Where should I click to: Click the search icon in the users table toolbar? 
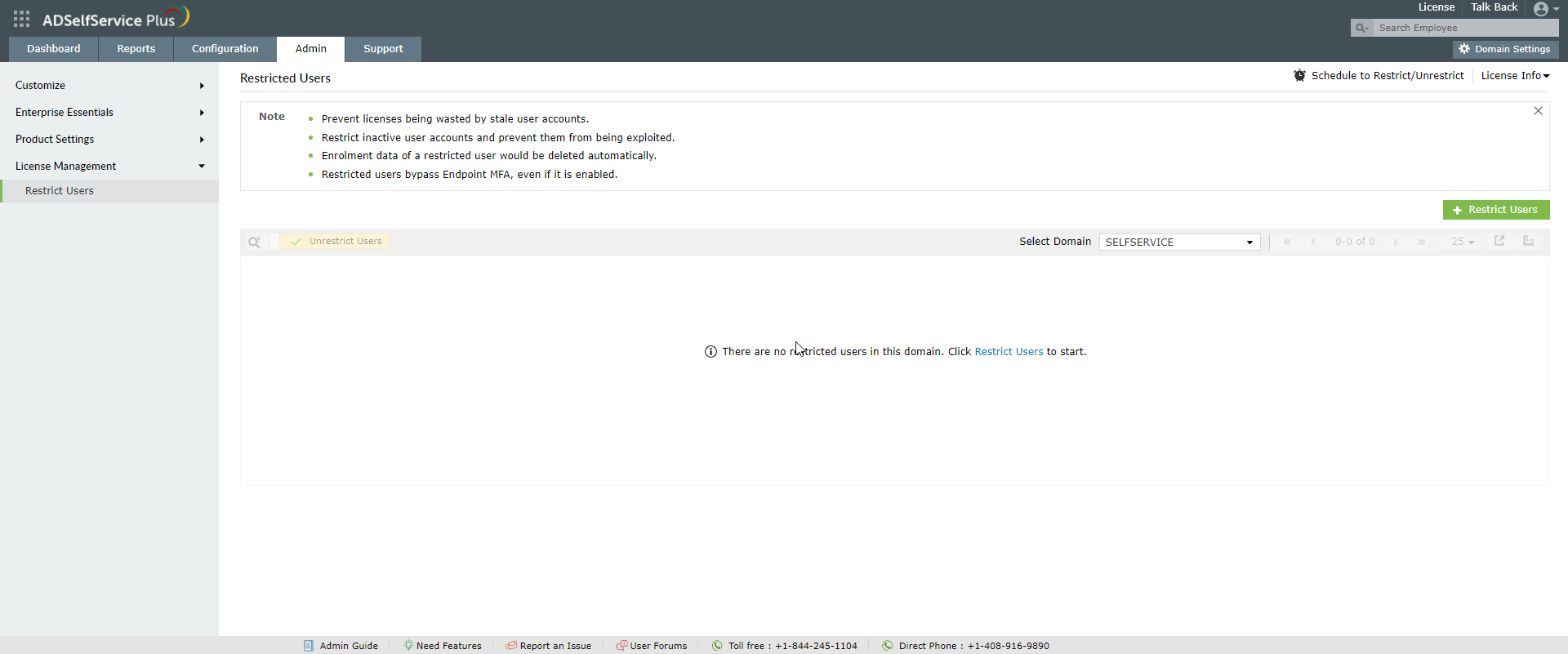[x=254, y=242]
